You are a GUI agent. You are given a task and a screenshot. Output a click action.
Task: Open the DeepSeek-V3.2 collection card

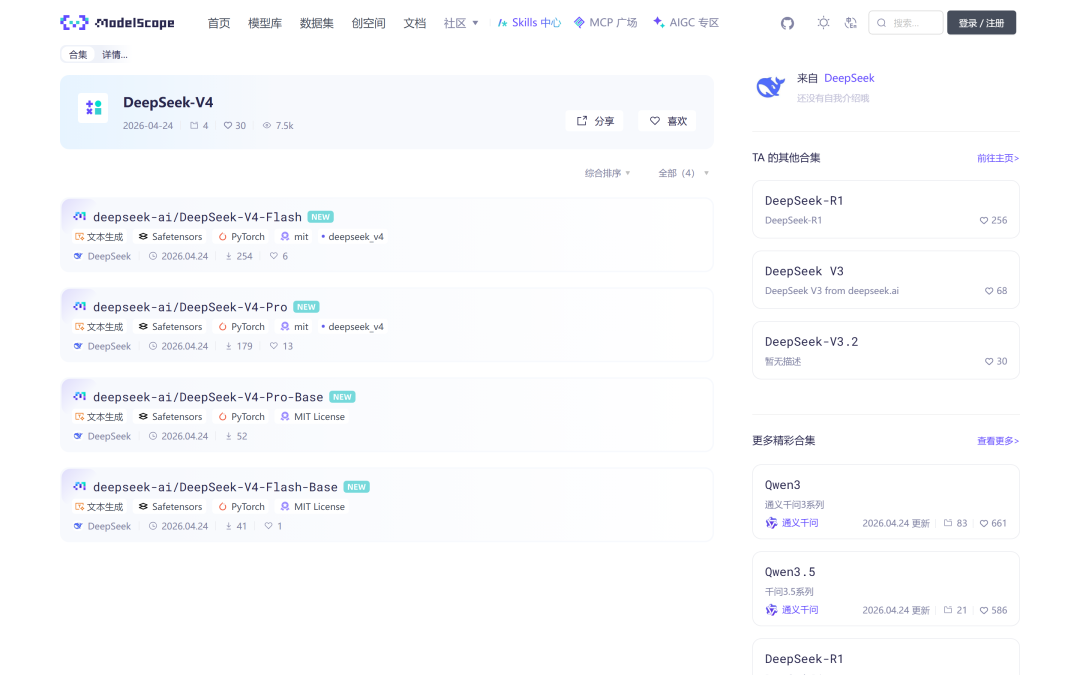pyautogui.click(x=886, y=351)
